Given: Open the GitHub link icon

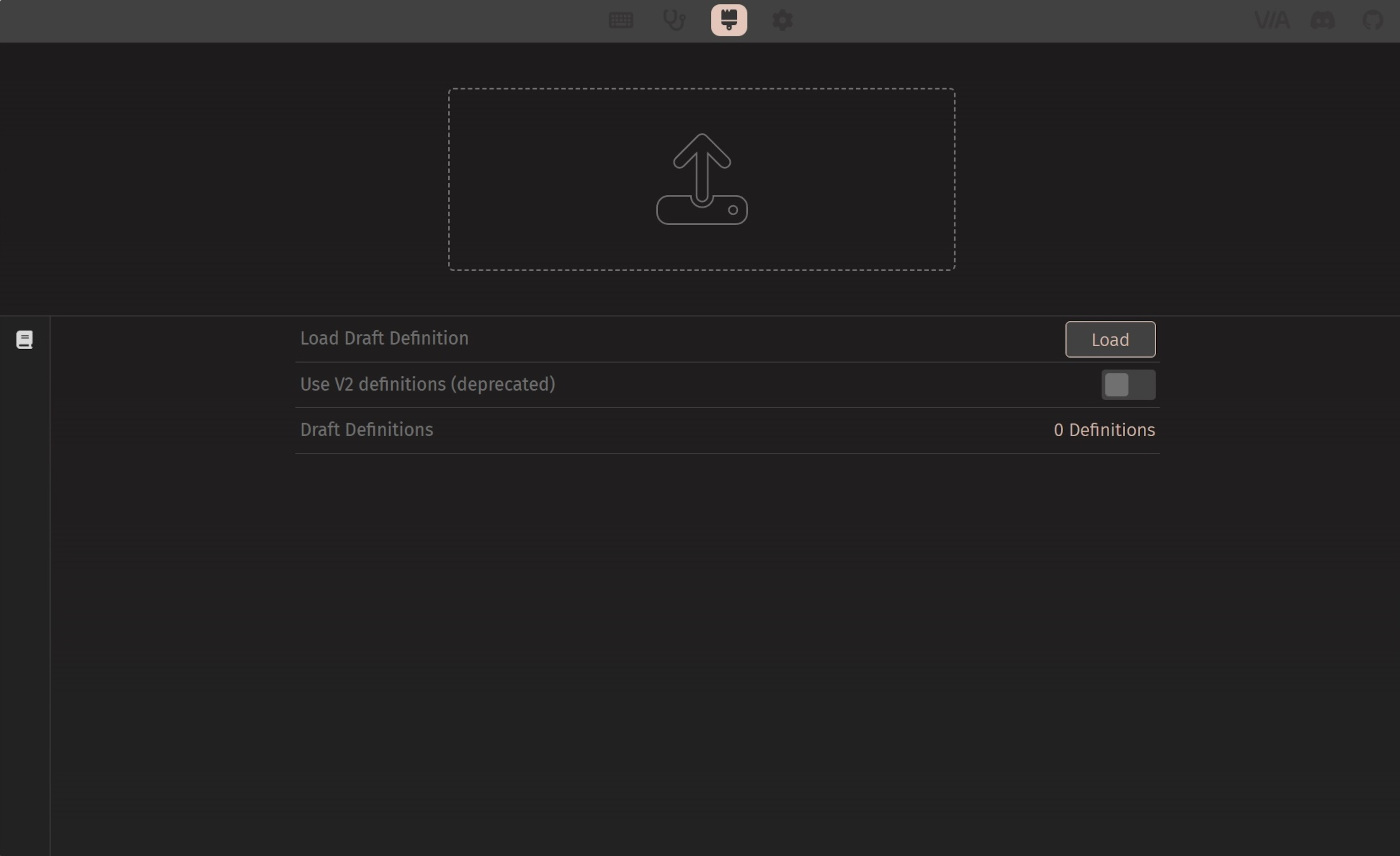Looking at the screenshot, I should (1373, 20).
